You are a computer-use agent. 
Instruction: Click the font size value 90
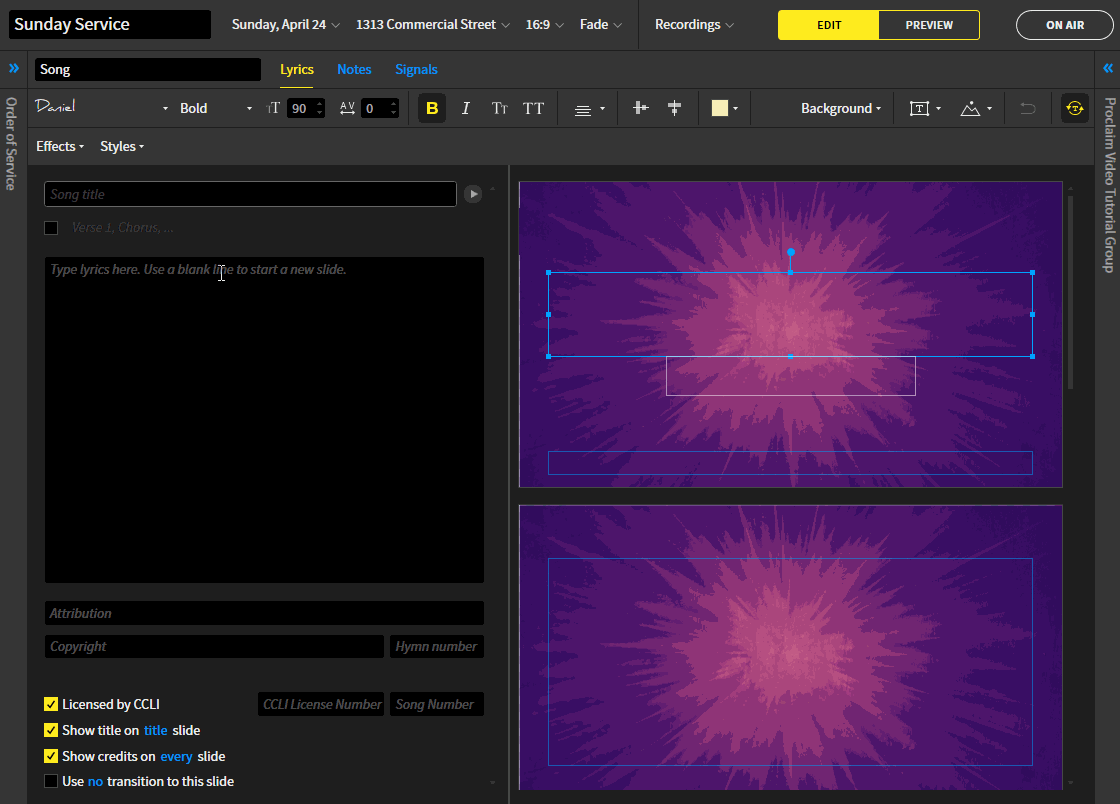[x=300, y=109]
